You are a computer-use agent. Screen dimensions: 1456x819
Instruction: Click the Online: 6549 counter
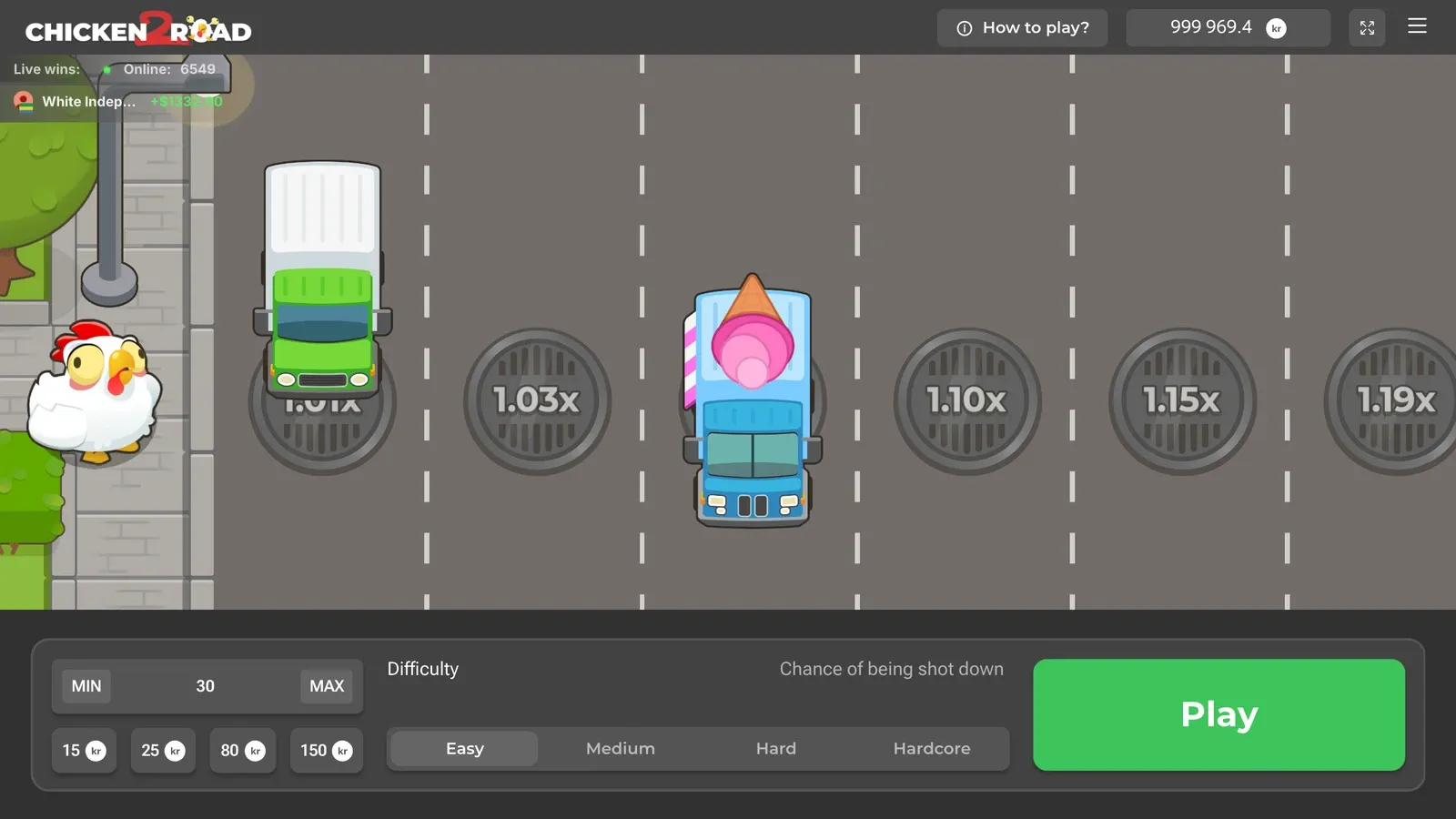169,69
